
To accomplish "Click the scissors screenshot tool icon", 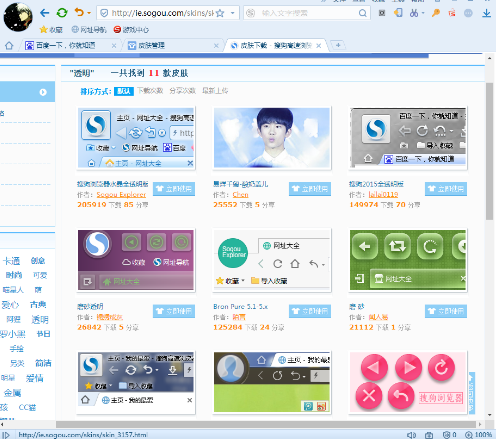I will pyautogui.click(x=414, y=13).
